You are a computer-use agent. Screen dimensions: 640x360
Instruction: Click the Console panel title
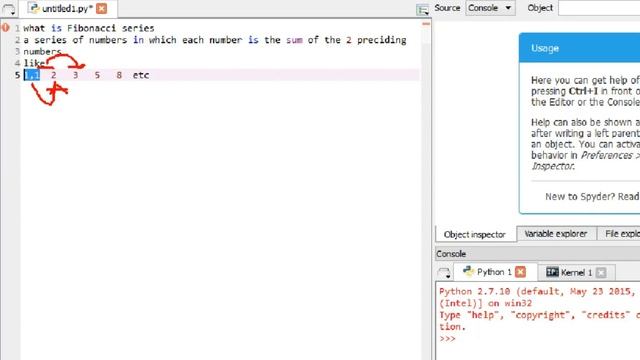pos(451,254)
